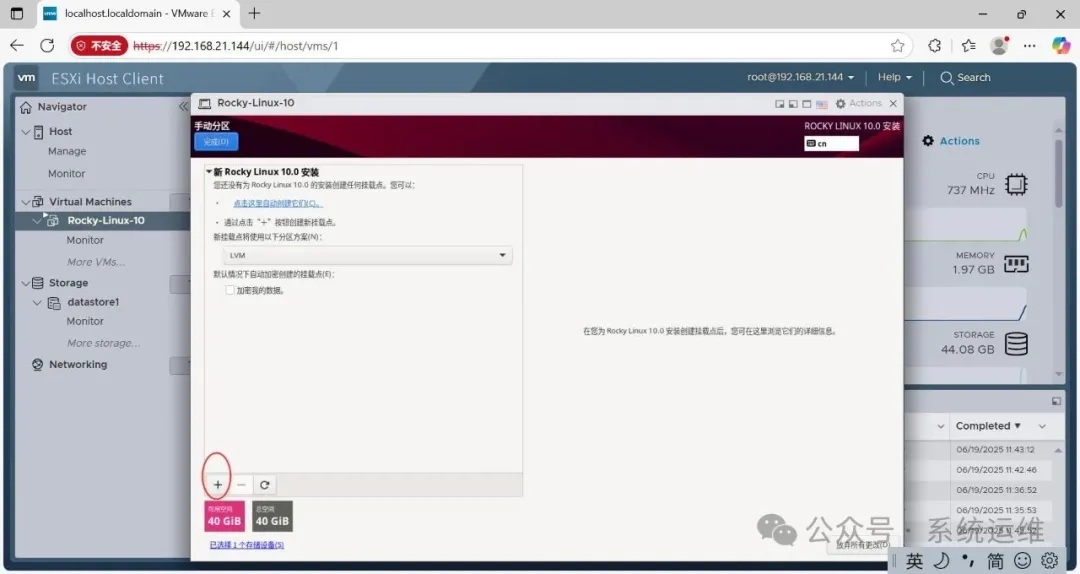The image size is (1080, 574).
Task: Open the blue Actions menu on VM page
Action: click(x=951, y=141)
